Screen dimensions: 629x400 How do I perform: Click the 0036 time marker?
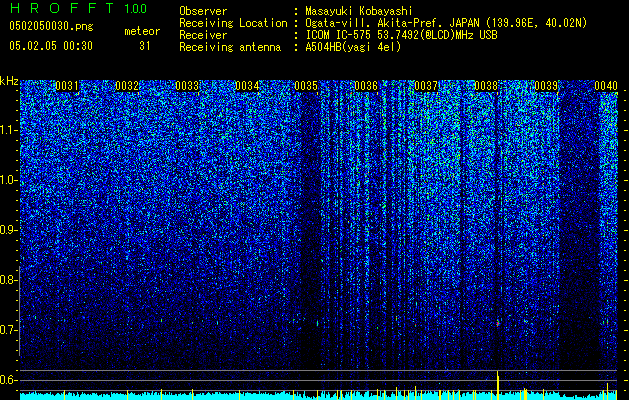[x=366, y=86]
